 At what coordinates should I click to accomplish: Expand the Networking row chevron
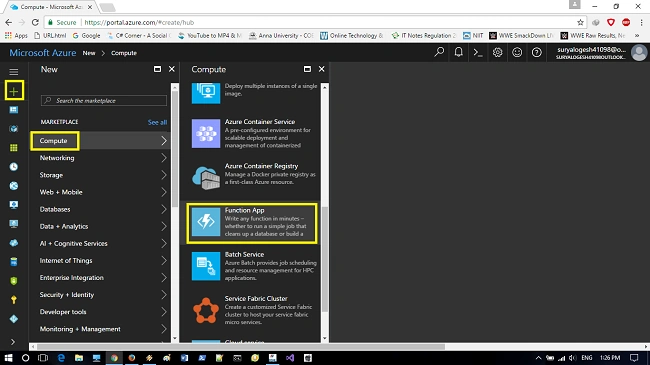click(x=164, y=158)
